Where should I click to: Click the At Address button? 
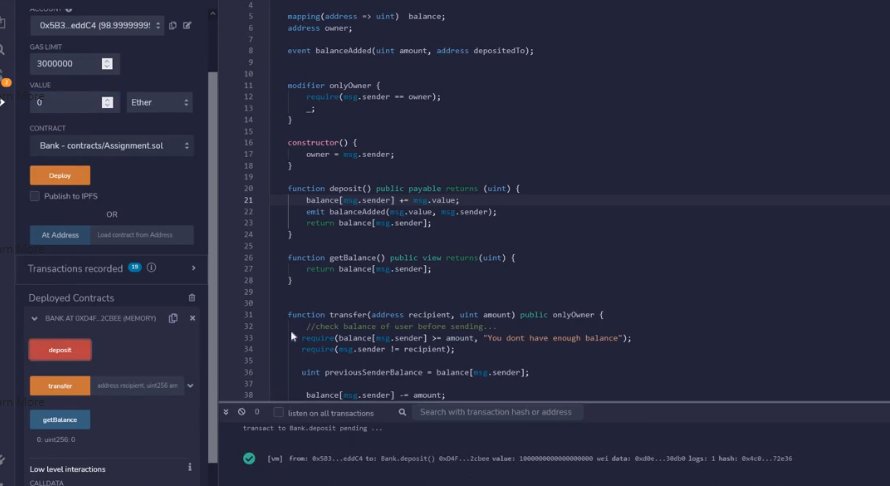(60, 235)
